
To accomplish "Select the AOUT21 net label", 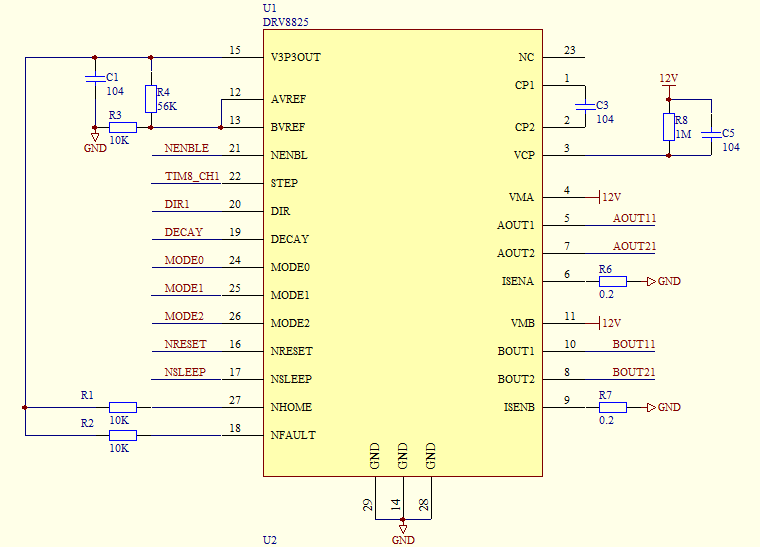I will point(634,247).
